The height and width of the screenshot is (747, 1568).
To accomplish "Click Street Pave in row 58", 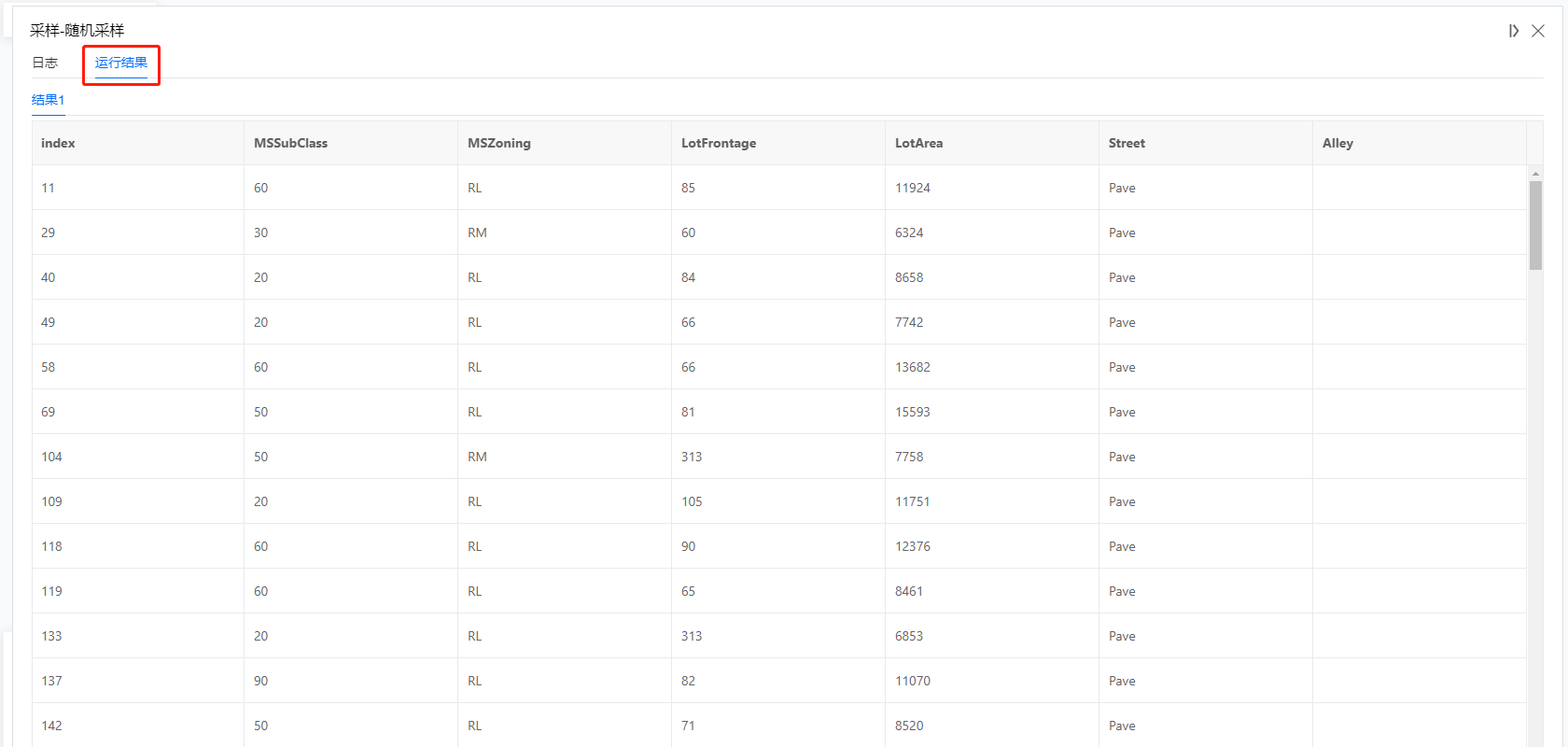I will pyautogui.click(x=1122, y=367).
